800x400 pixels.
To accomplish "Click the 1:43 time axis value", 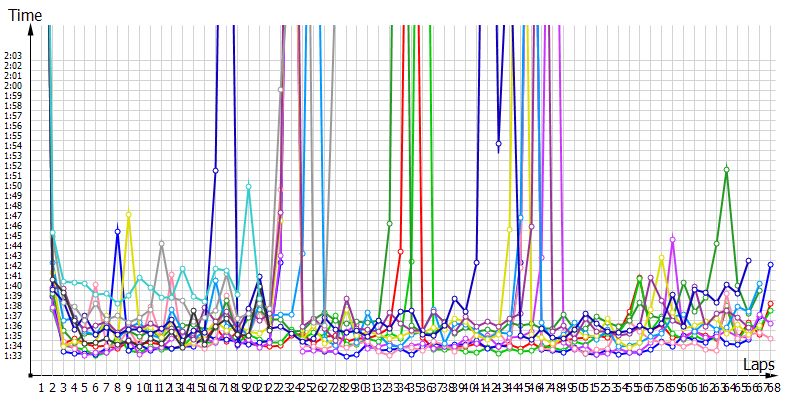I will 13,256.
